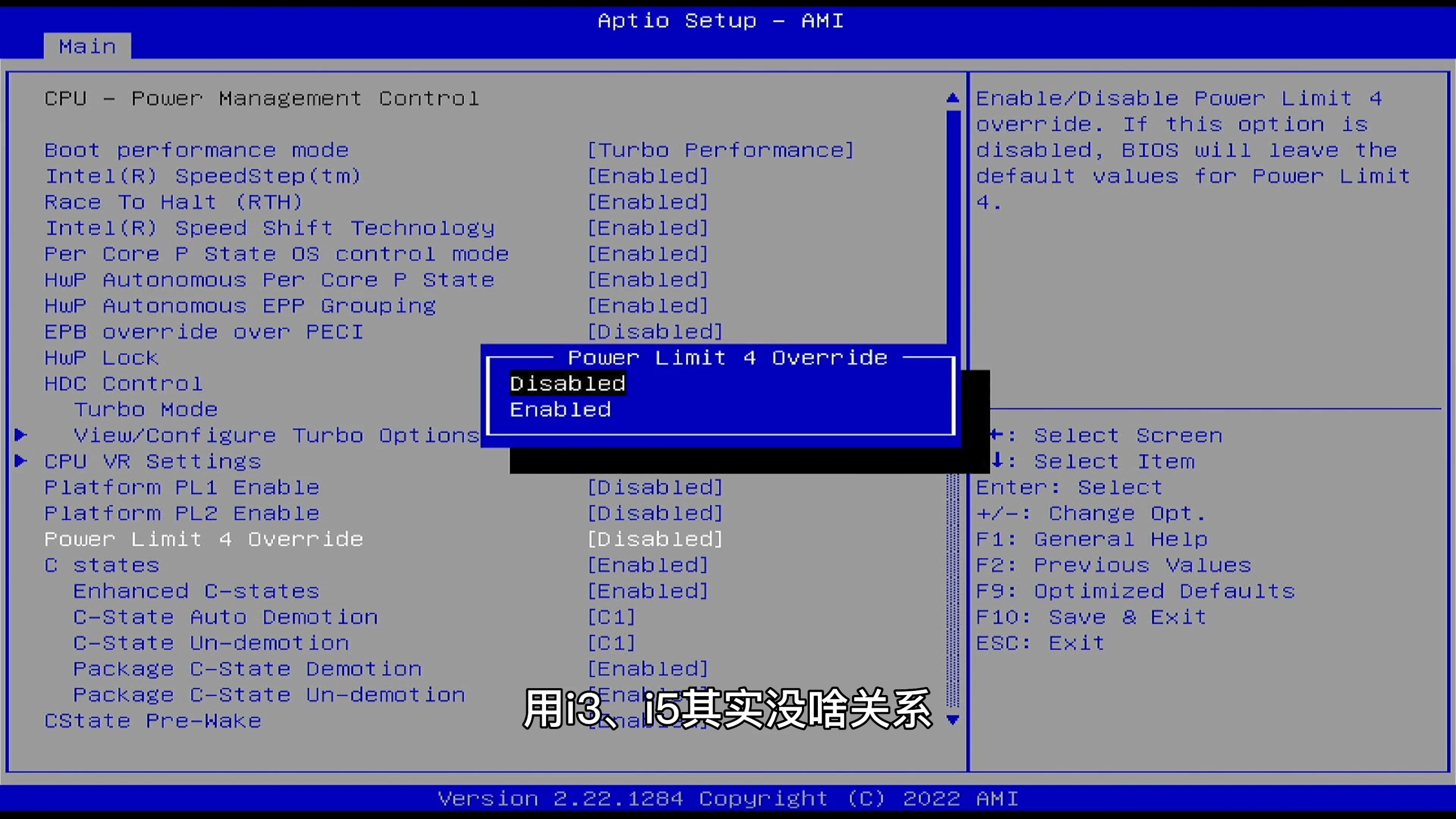This screenshot has width=1456, height=819.
Task: Toggle HwP Autonomous Per Core P State value
Action: (x=648, y=280)
